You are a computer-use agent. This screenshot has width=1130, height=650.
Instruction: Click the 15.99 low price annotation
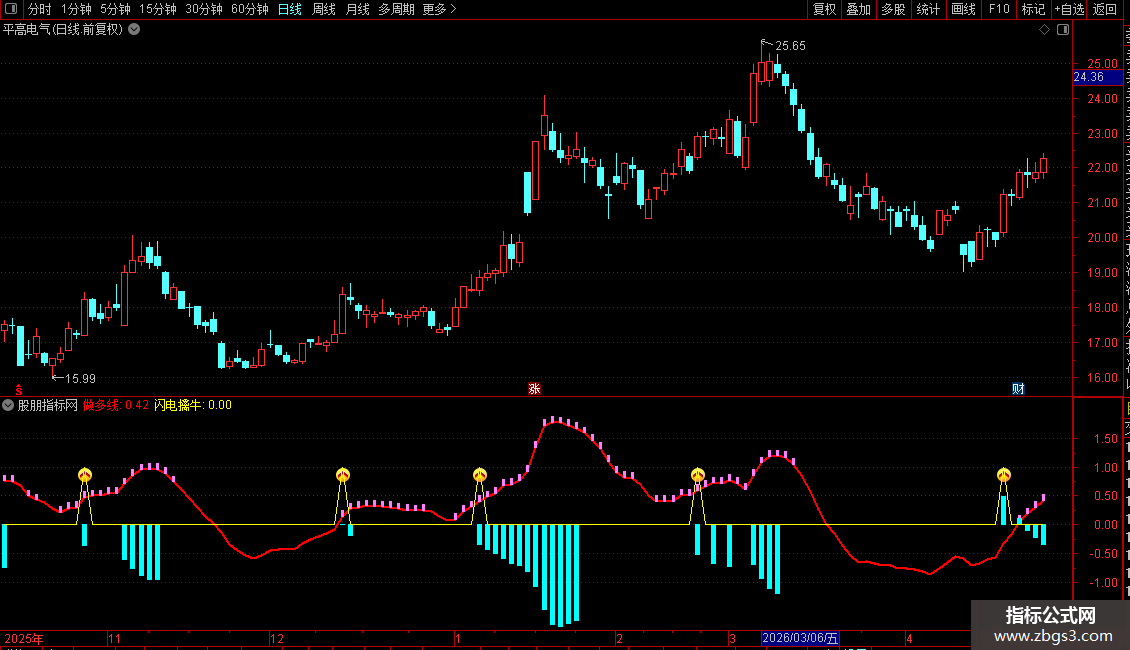(x=80, y=379)
